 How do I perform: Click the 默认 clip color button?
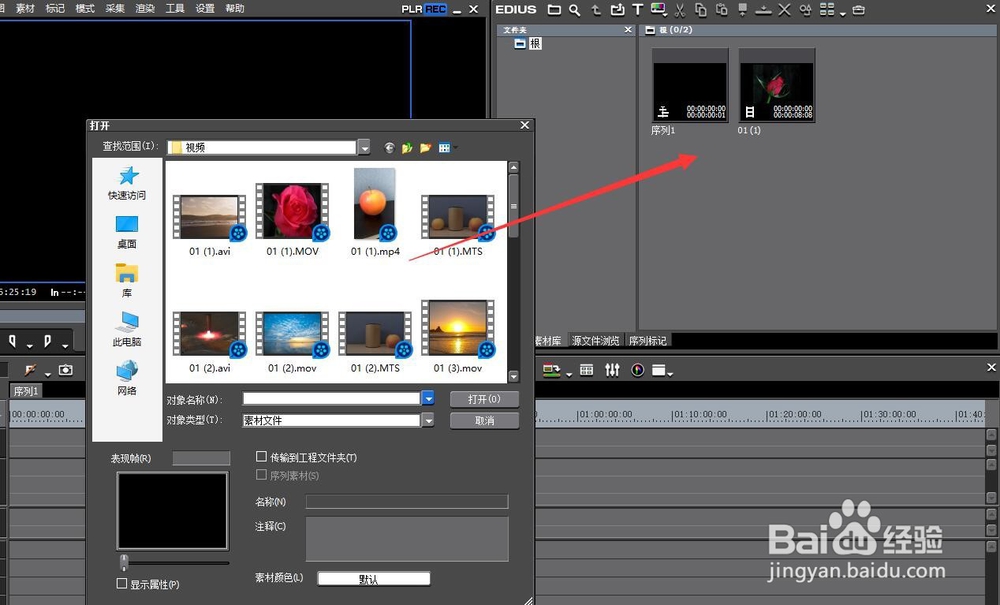point(374,579)
